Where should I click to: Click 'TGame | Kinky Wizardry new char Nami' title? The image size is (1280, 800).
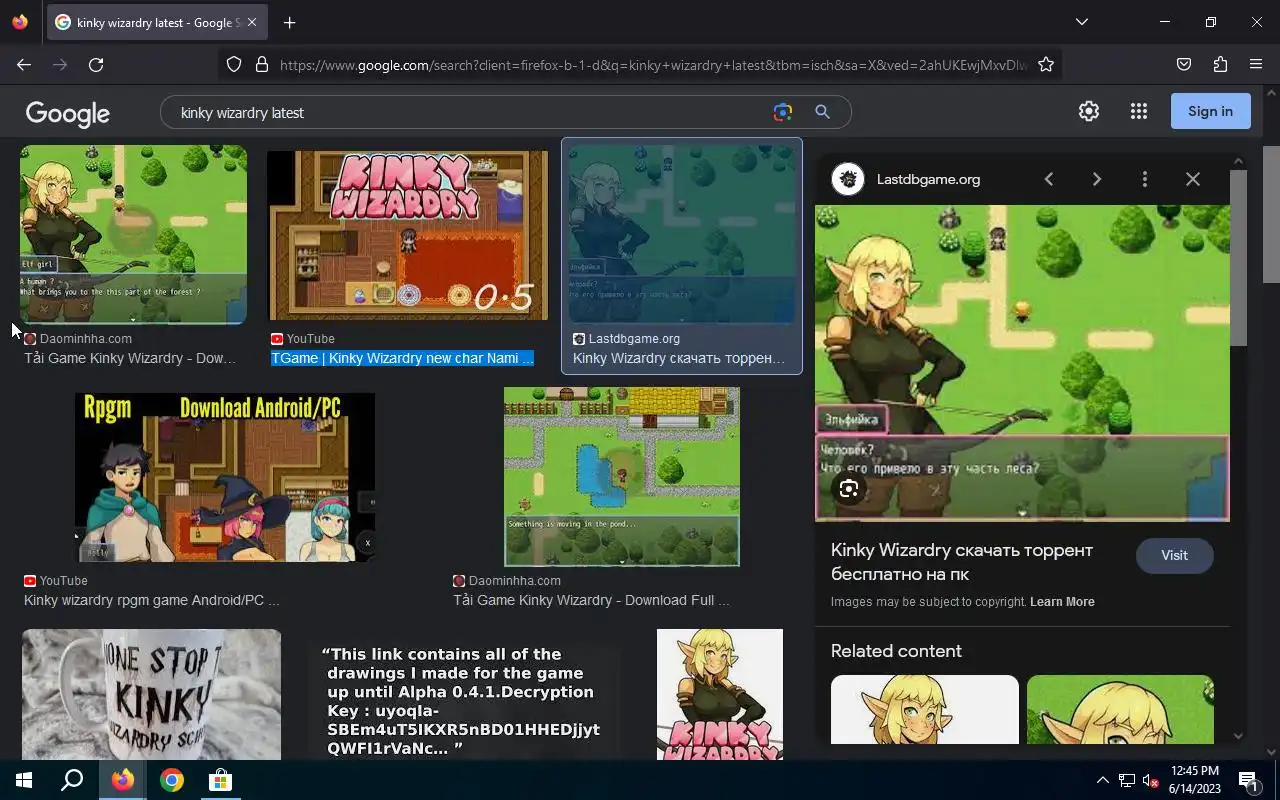pos(402,358)
